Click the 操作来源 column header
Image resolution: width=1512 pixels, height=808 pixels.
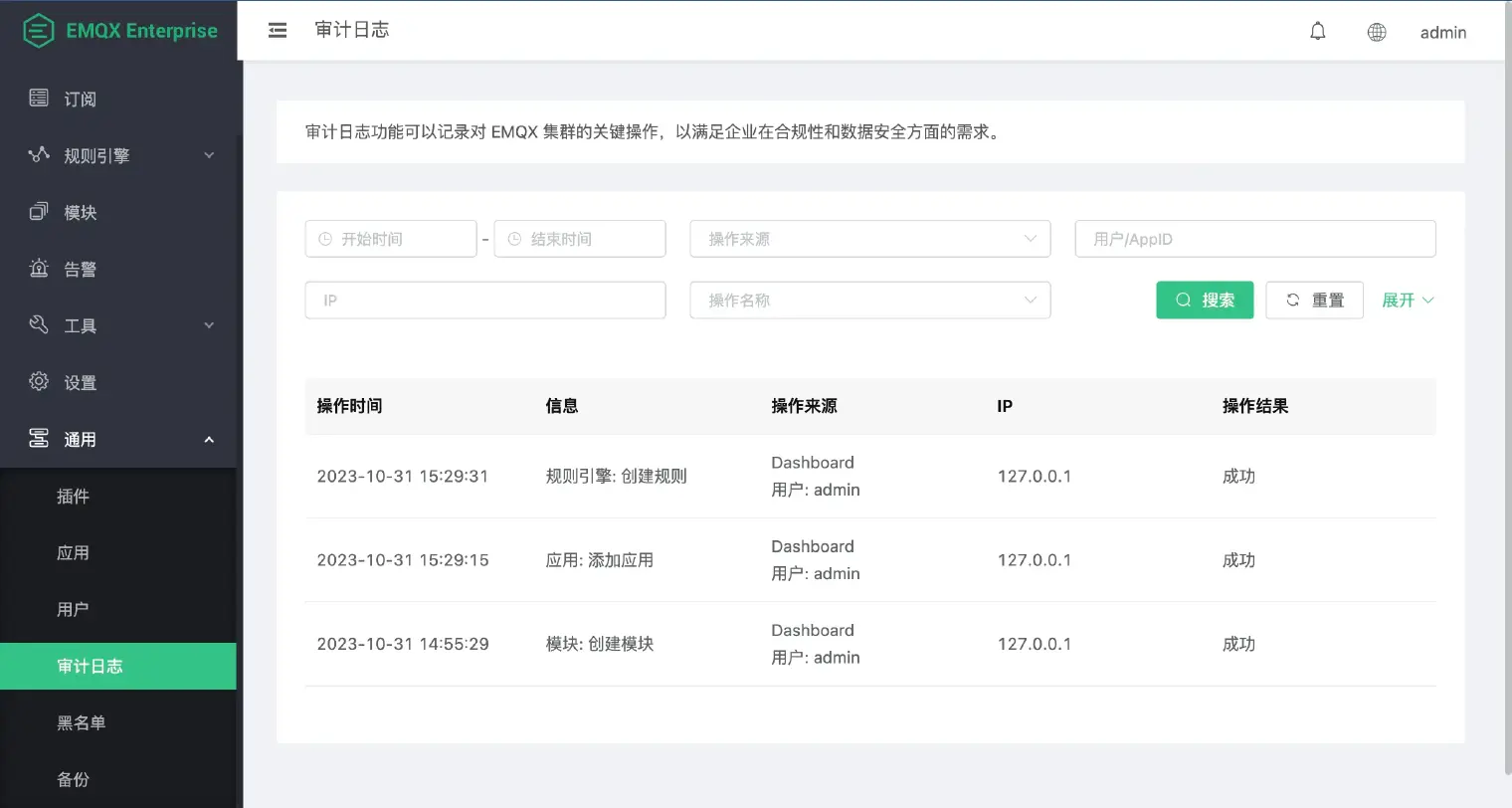pyautogui.click(x=804, y=406)
